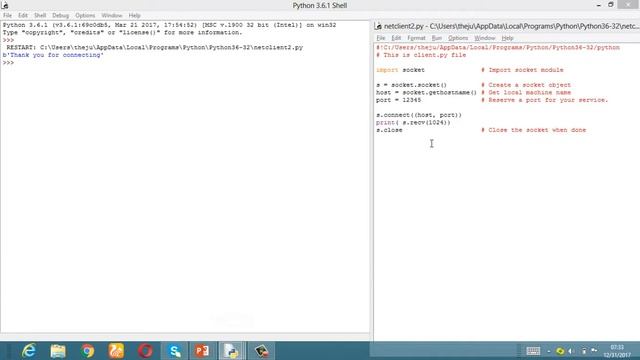The width and height of the screenshot is (640, 360).
Task: Click the taskbar clock showing 12/31/2017
Action: click(x=617, y=351)
